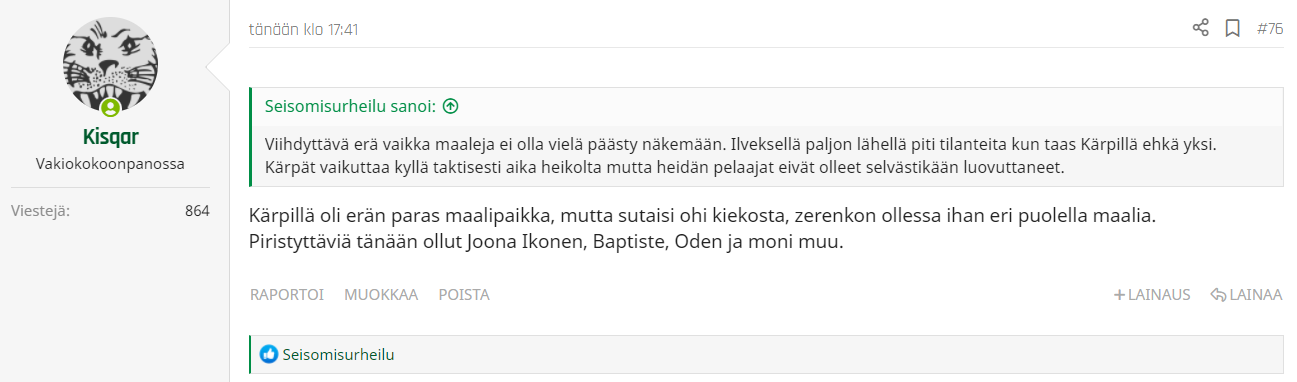
Task: Click the 'Viestejä:' label in the user panel
Action: coord(40,211)
